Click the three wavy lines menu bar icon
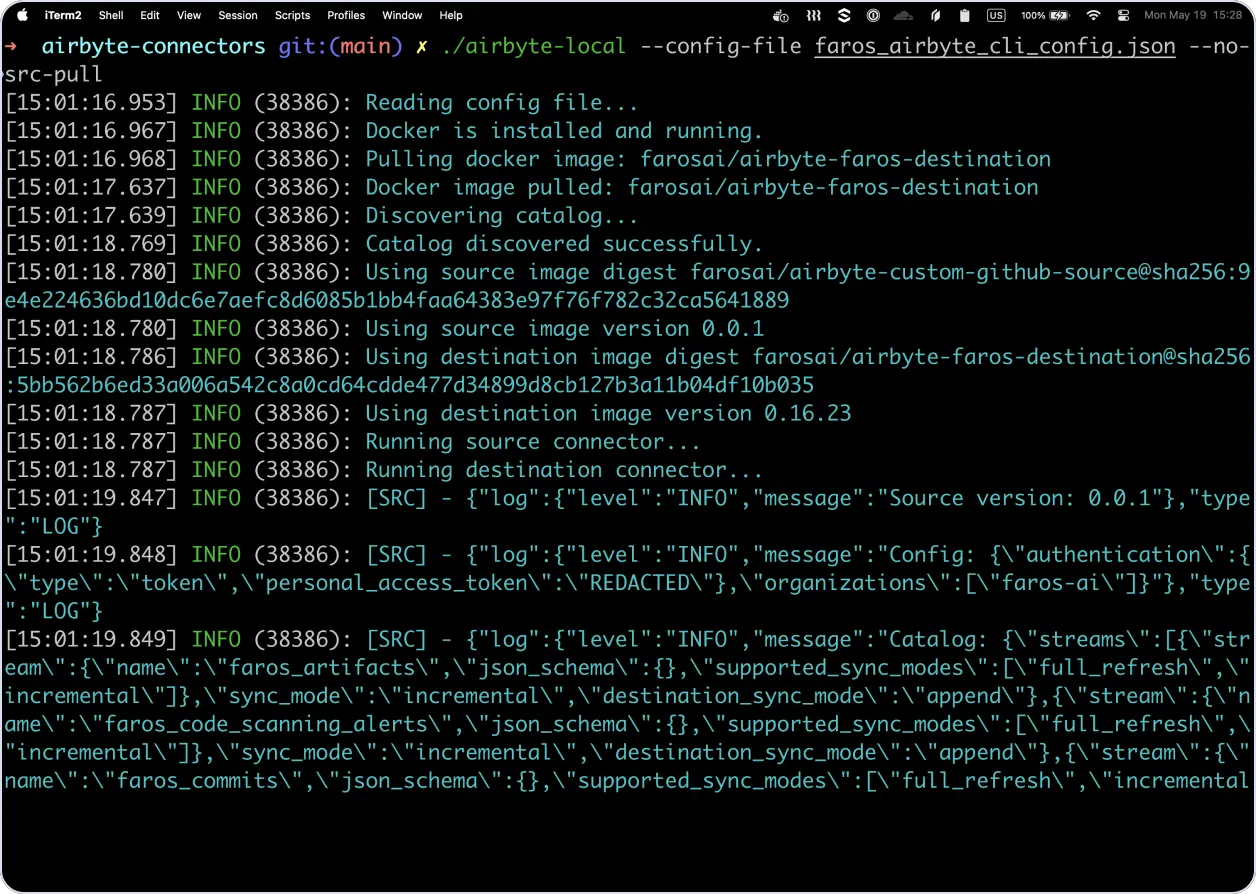 (814, 15)
